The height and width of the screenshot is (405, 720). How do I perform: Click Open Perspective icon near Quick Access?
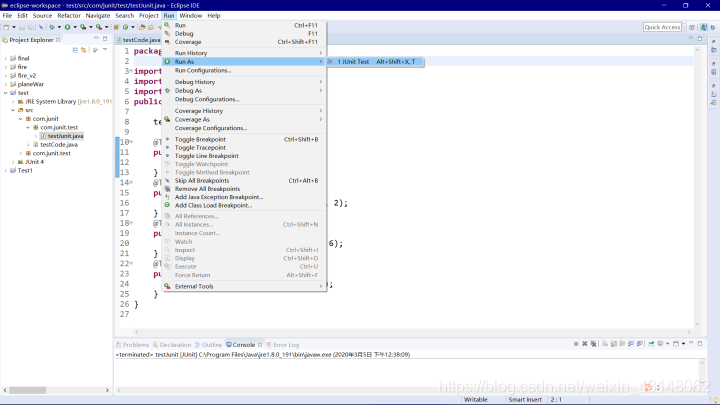(692, 27)
